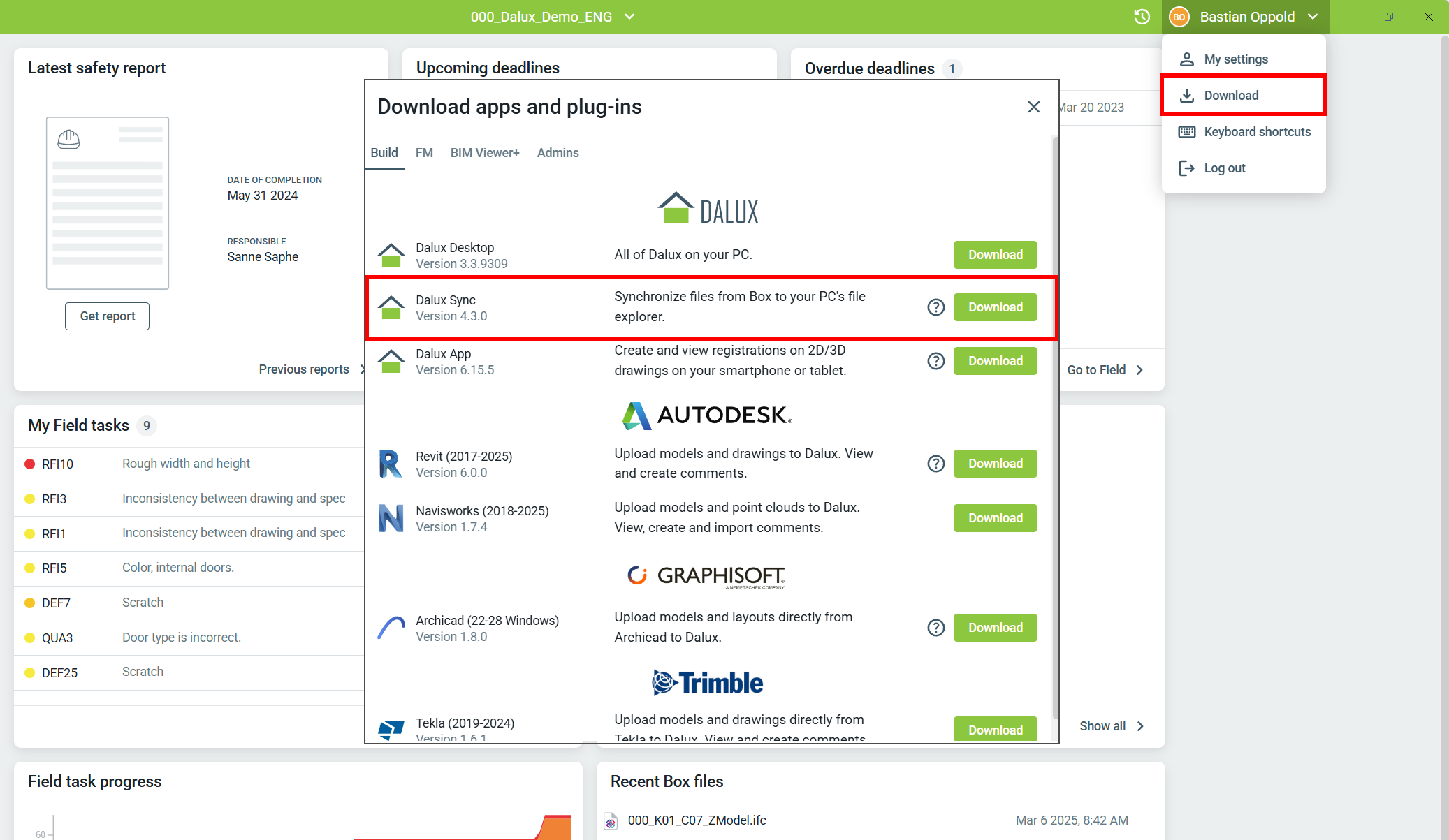The image size is (1449, 840).
Task: Close the Download apps and plug-ins dialog
Action: coord(1034,107)
